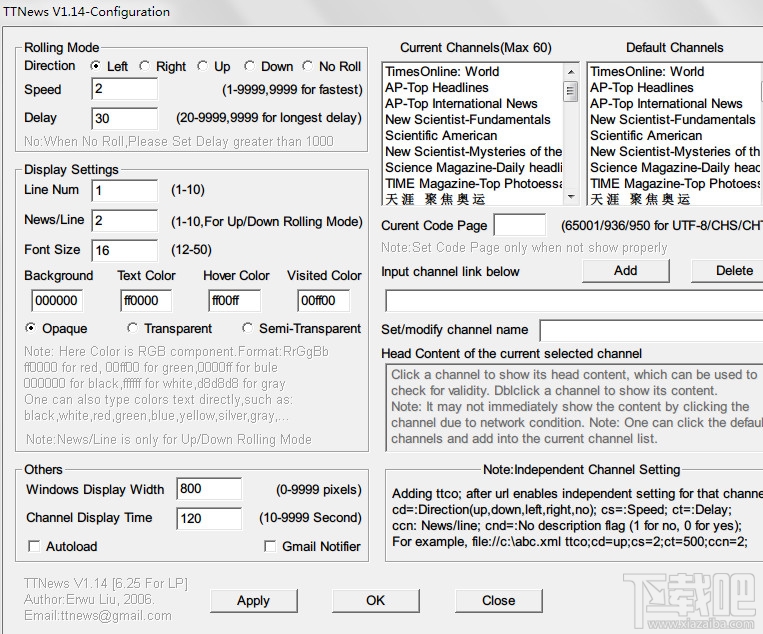Viewport: 763px width, 634px height.
Task: Click the OK button
Action: (376, 600)
